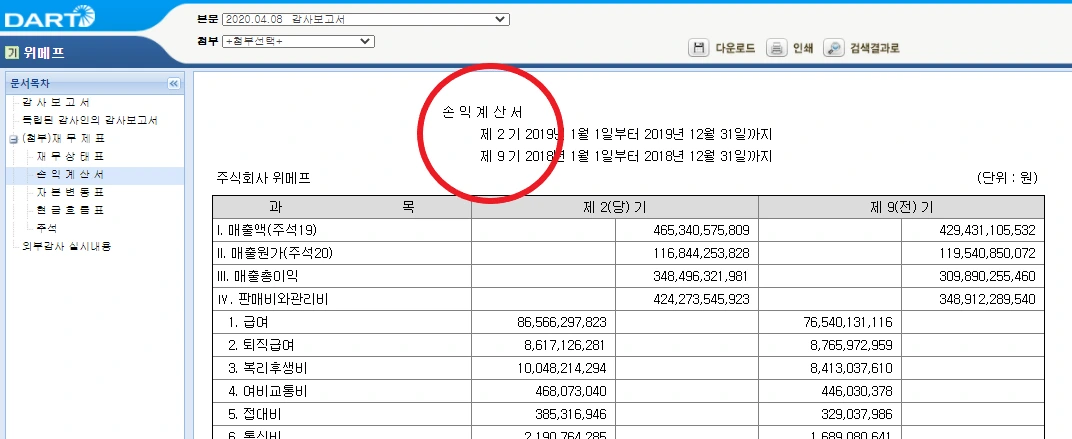Click the value 8,617,126,281
The width and height of the screenshot is (1072, 439).
(566, 345)
